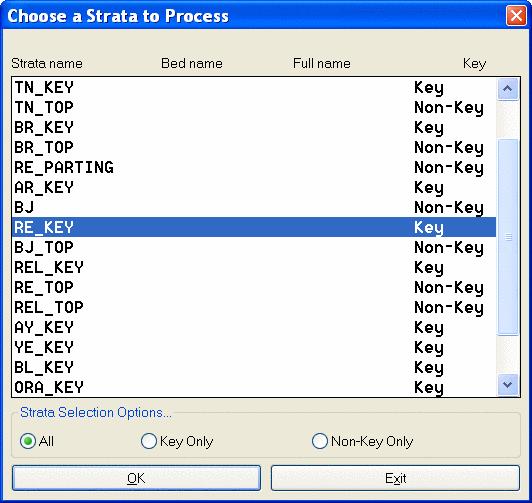Viewport: 532px width, 503px height.
Task: Select the highlighted RE_KEY row
Action: (x=254, y=227)
